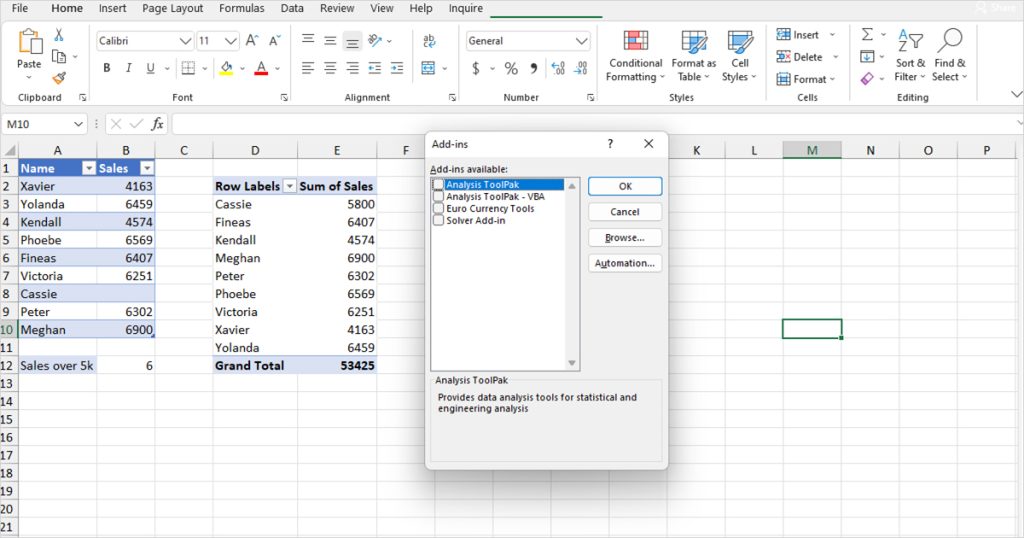Apply Bold formatting from the ribbon

point(107,69)
